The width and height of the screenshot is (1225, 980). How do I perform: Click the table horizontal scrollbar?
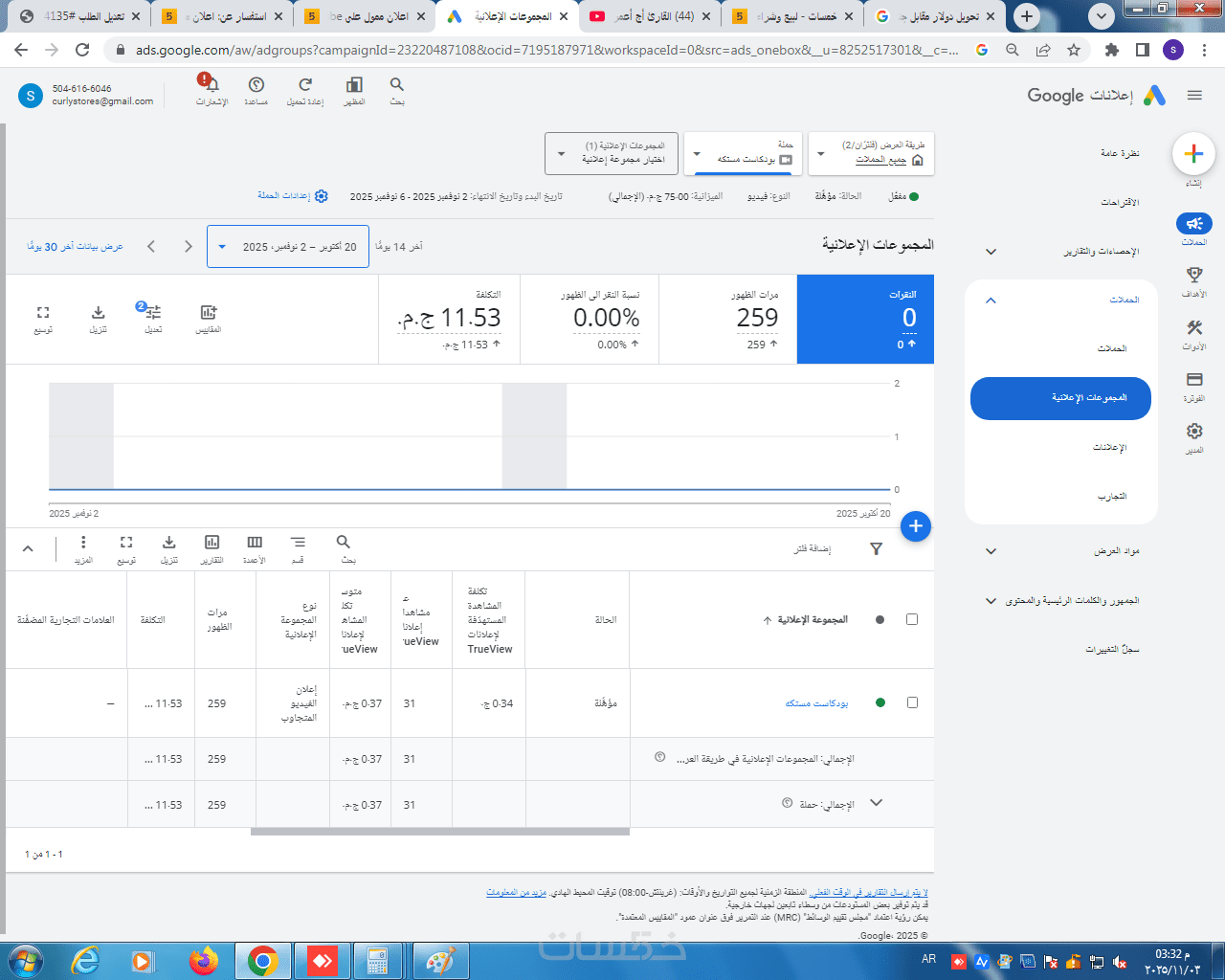coord(440,832)
